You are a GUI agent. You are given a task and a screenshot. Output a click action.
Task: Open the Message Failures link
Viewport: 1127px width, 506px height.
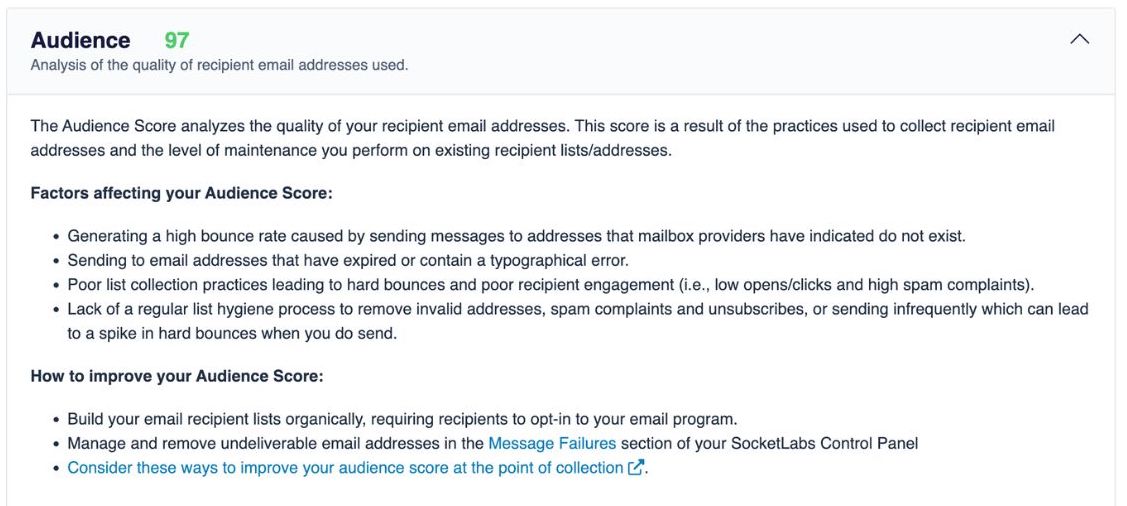(552, 443)
